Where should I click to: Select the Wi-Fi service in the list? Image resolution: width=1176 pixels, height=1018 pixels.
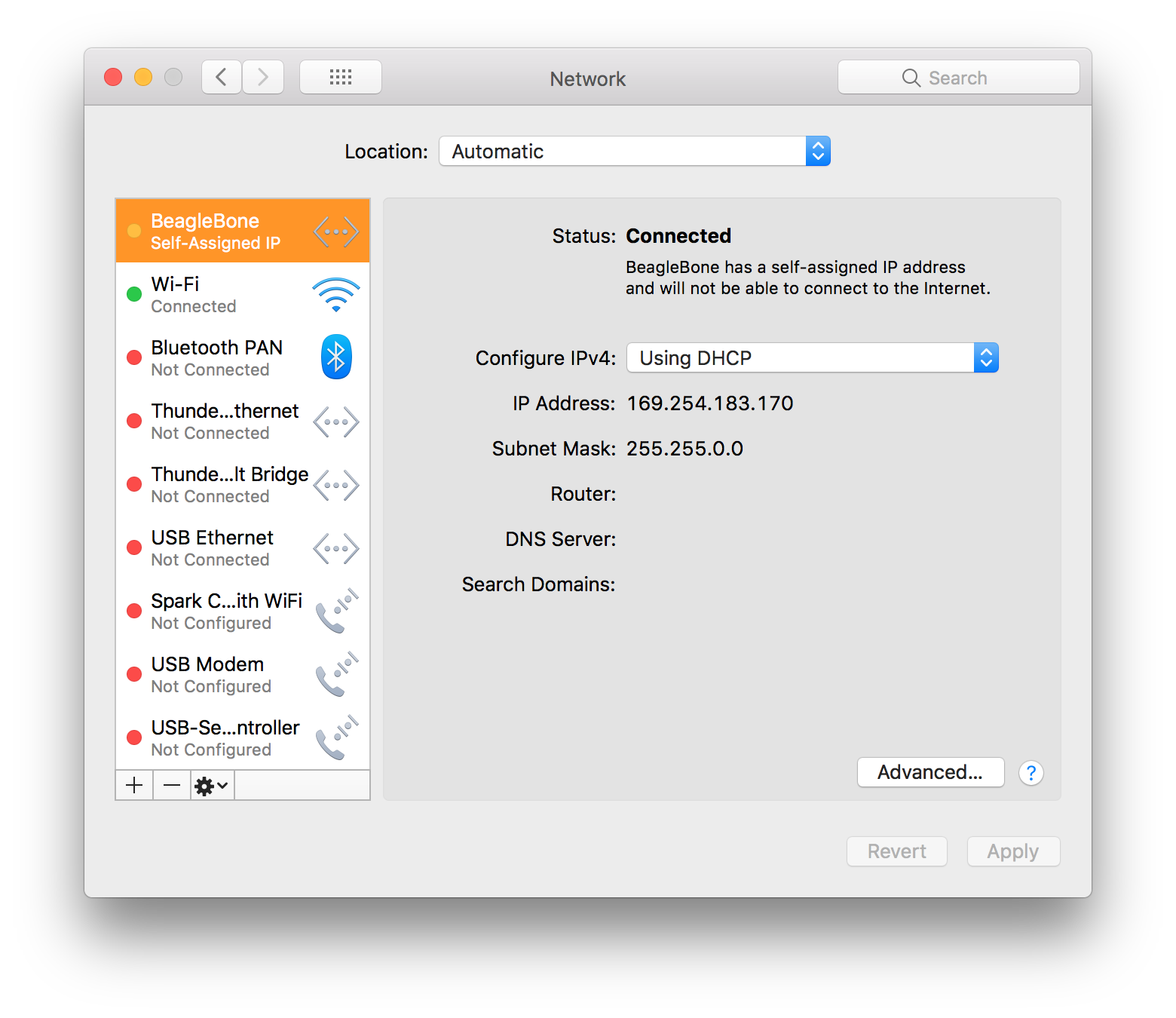point(243,294)
